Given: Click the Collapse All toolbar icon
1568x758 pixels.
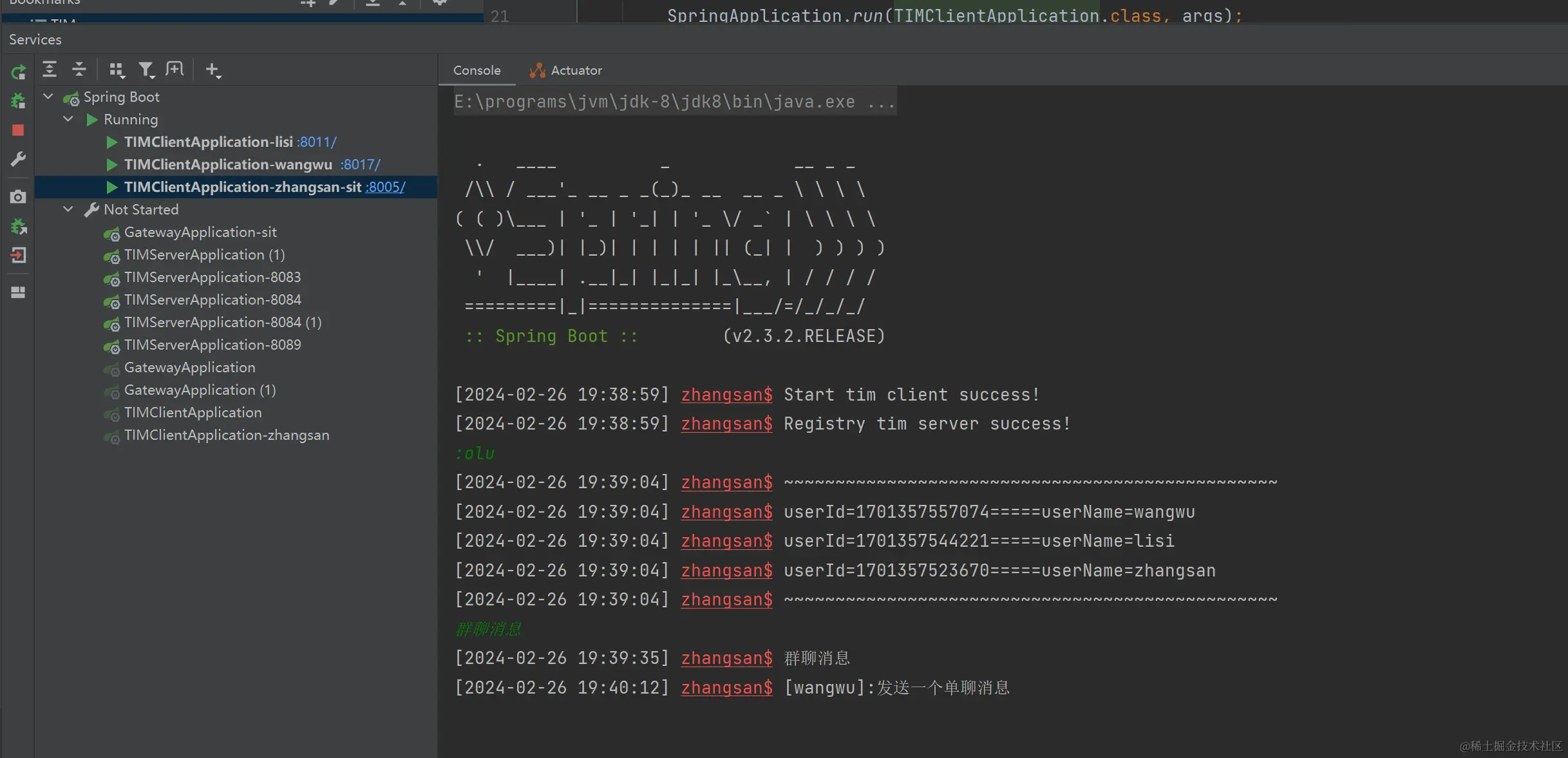Looking at the screenshot, I should [79, 69].
